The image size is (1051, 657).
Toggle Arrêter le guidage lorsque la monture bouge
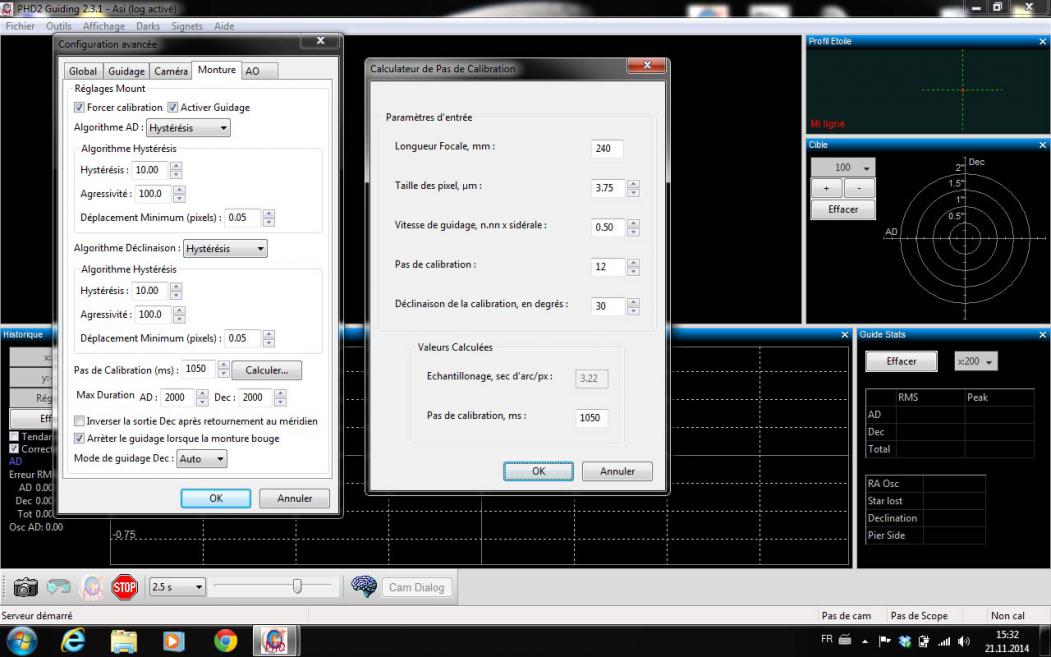click(79, 438)
